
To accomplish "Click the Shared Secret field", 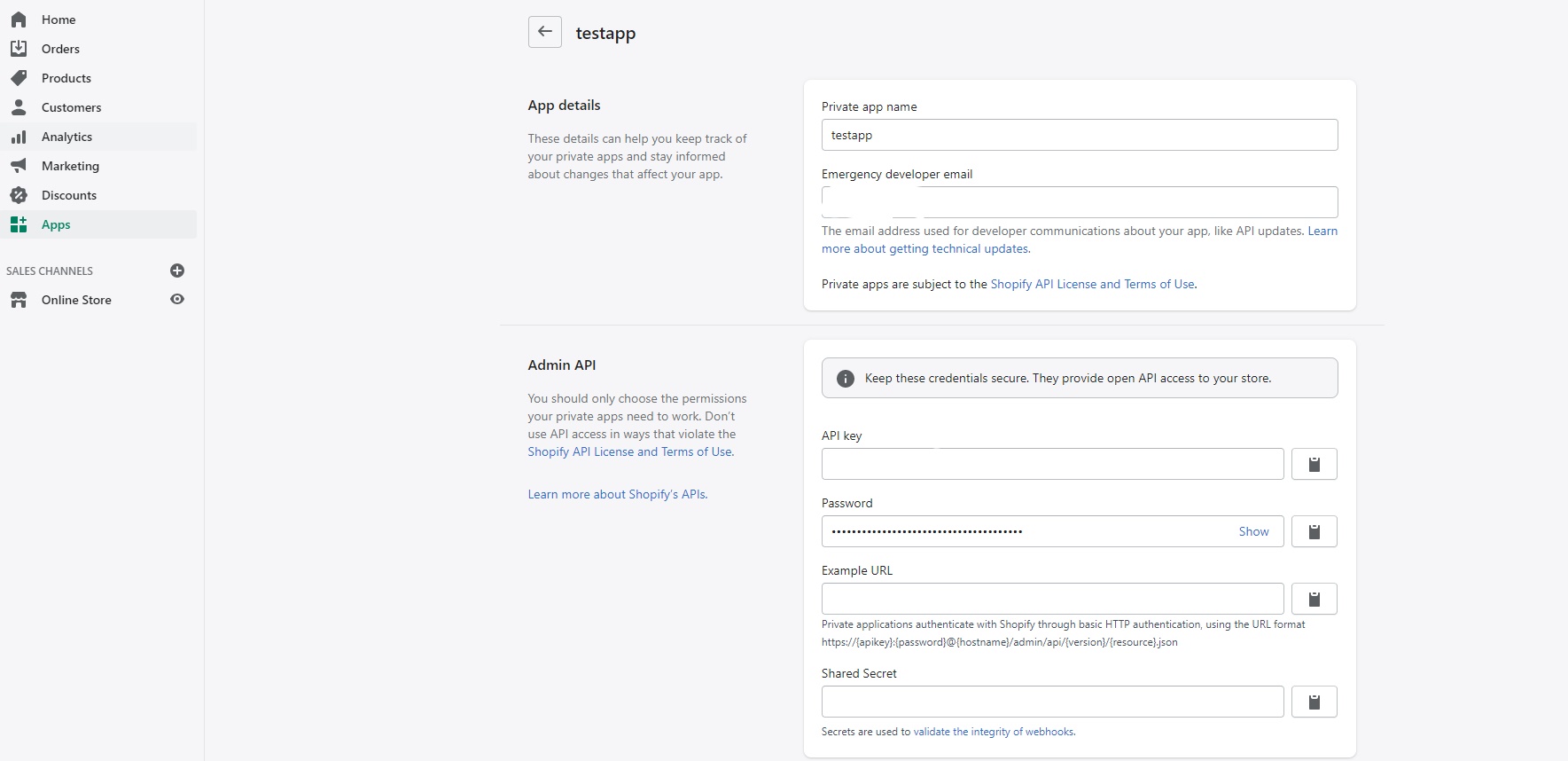I will [1052, 702].
